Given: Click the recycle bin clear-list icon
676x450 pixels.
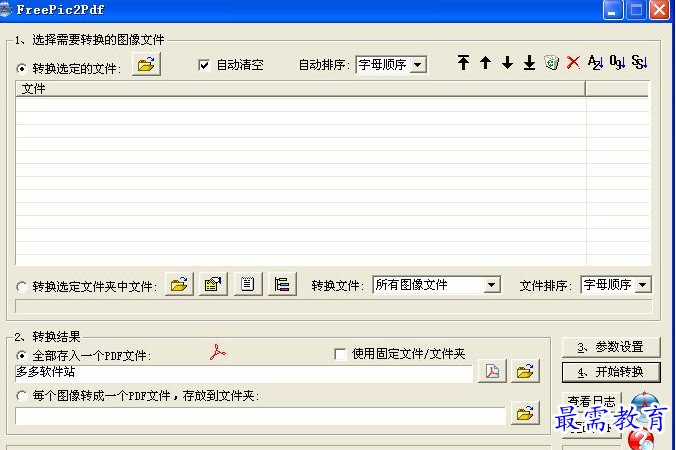Looking at the screenshot, I should (x=551, y=62).
